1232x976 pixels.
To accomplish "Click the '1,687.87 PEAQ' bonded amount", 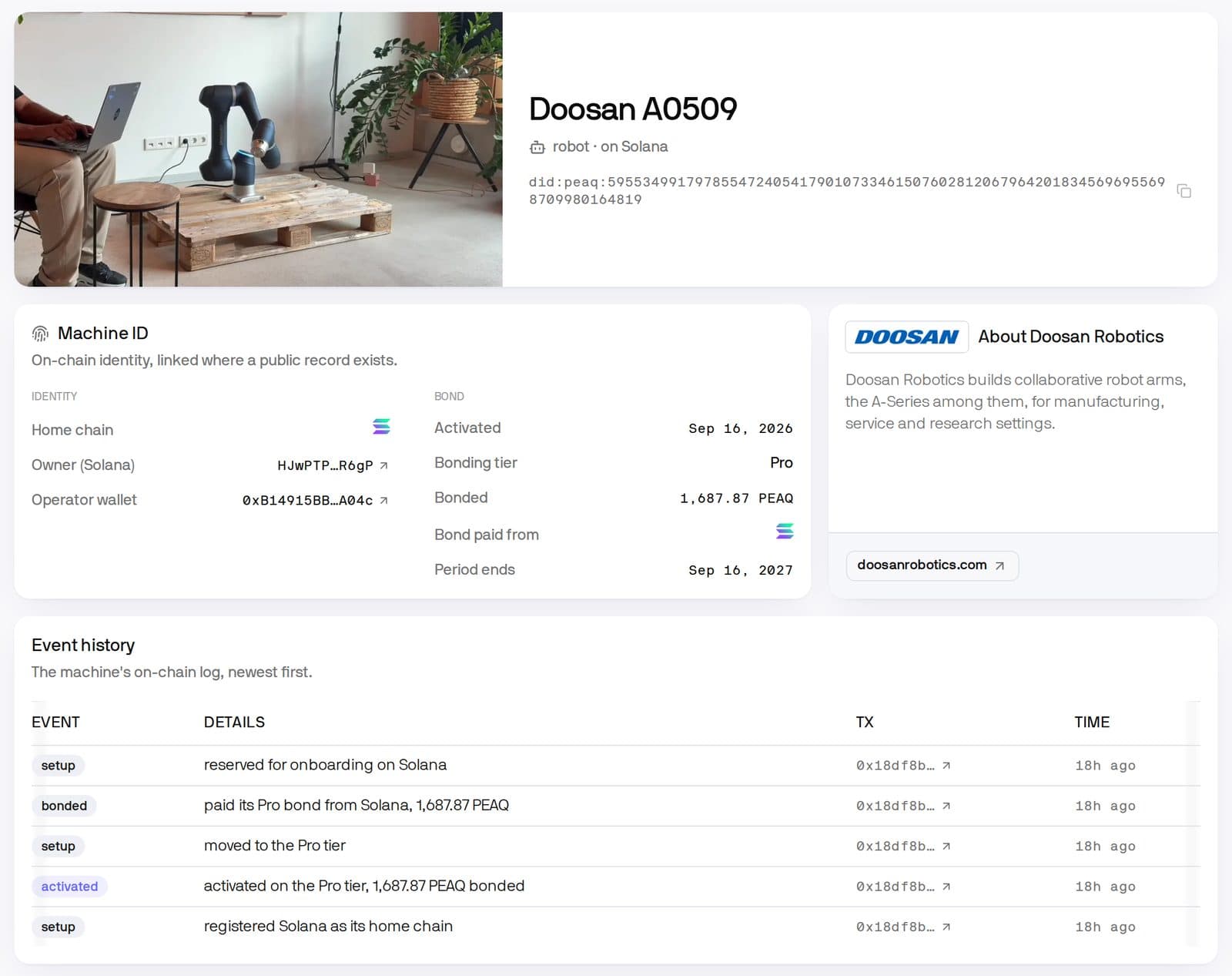I will pos(736,498).
